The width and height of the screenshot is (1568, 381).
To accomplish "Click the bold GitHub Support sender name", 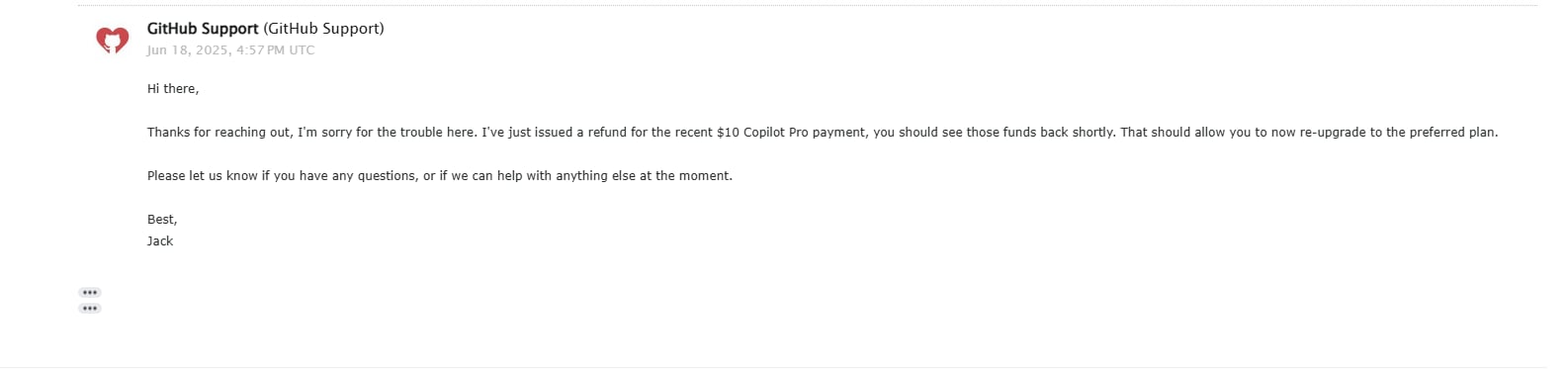I will coord(203,29).
